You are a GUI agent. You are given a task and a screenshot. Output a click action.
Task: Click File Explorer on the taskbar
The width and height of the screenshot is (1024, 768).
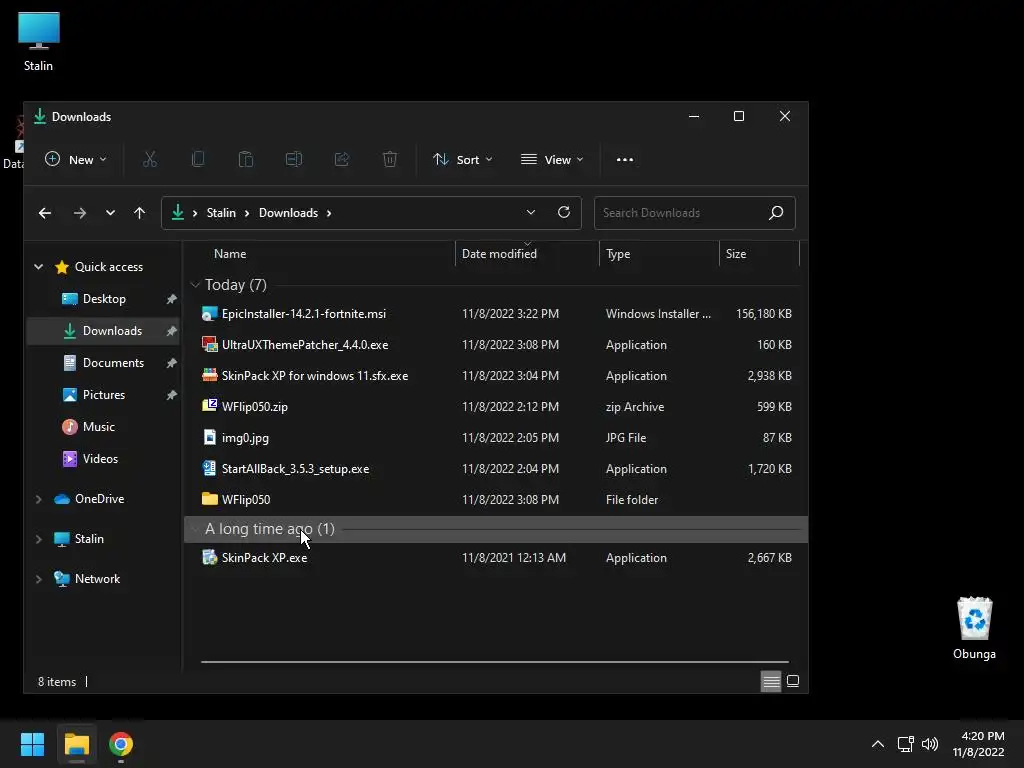click(76, 744)
